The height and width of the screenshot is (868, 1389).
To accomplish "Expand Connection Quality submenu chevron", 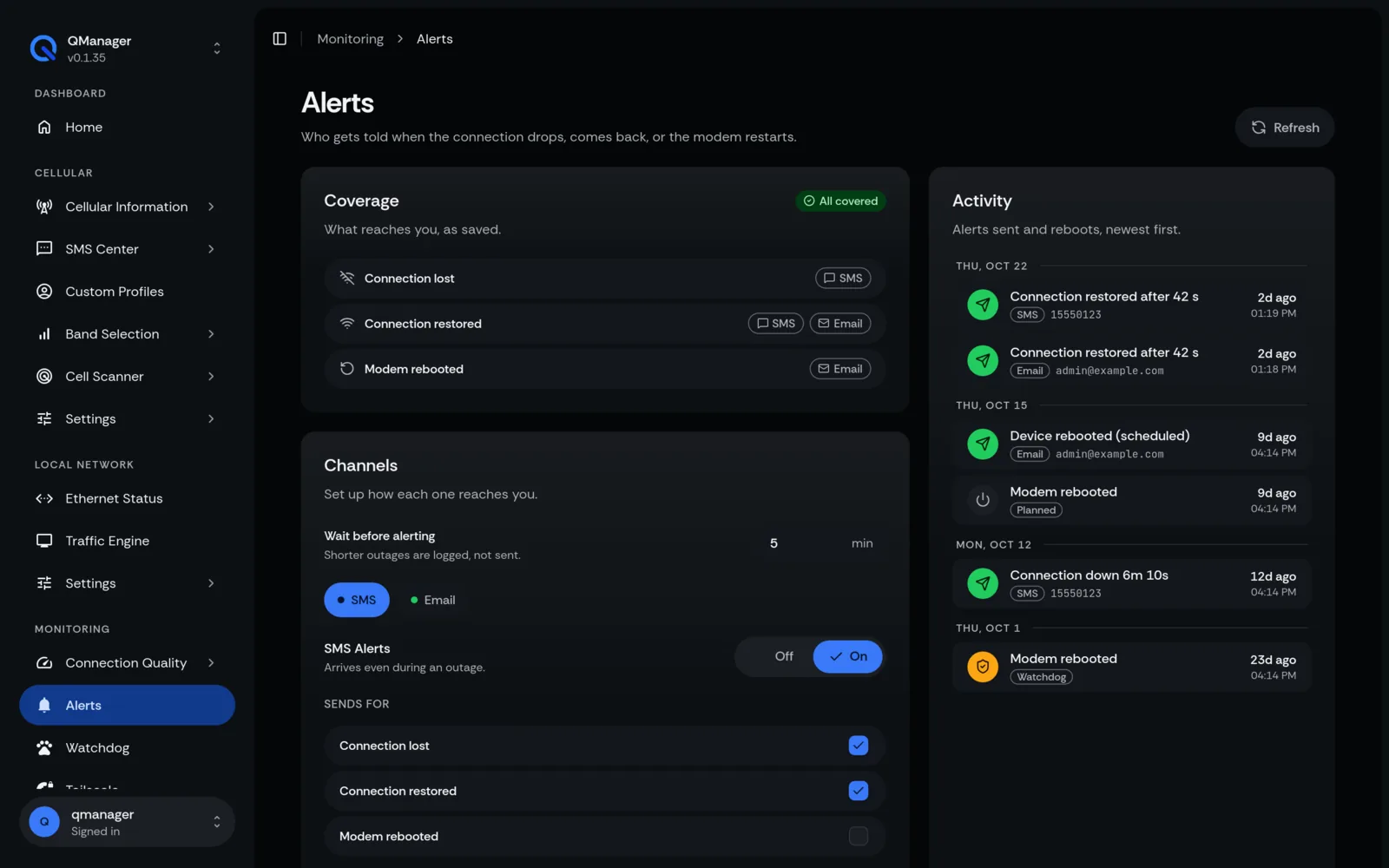I will (211, 663).
